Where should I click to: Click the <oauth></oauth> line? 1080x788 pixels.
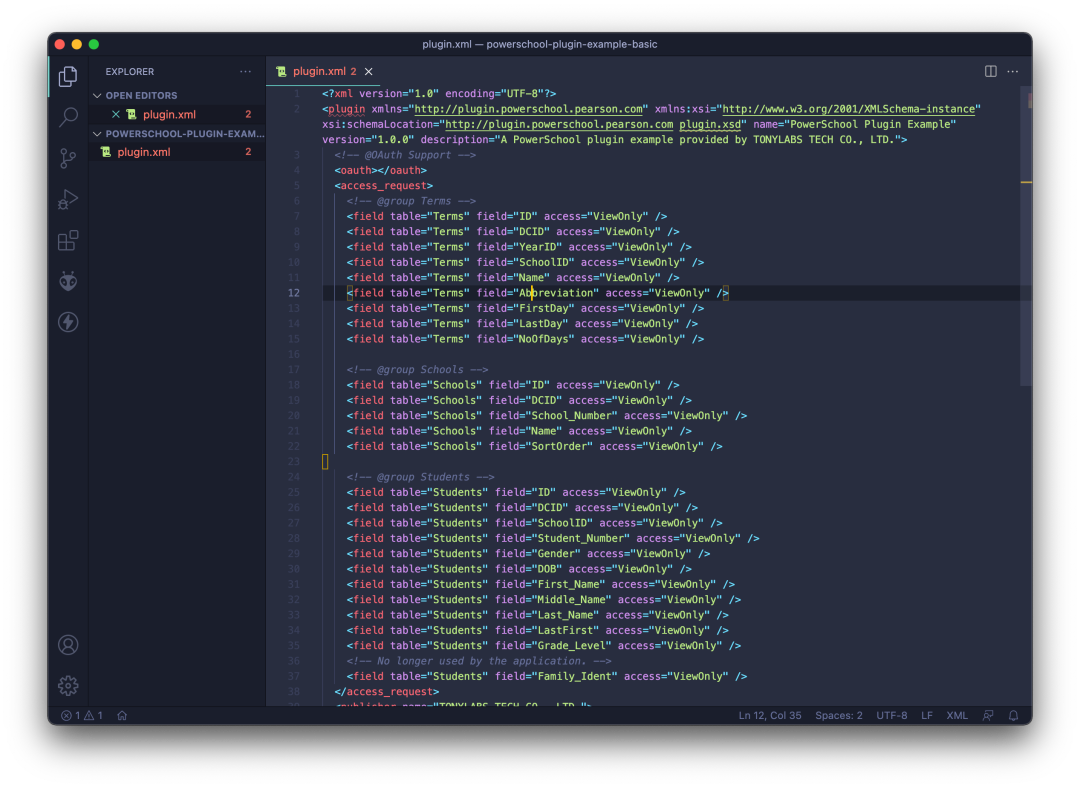click(x=380, y=170)
